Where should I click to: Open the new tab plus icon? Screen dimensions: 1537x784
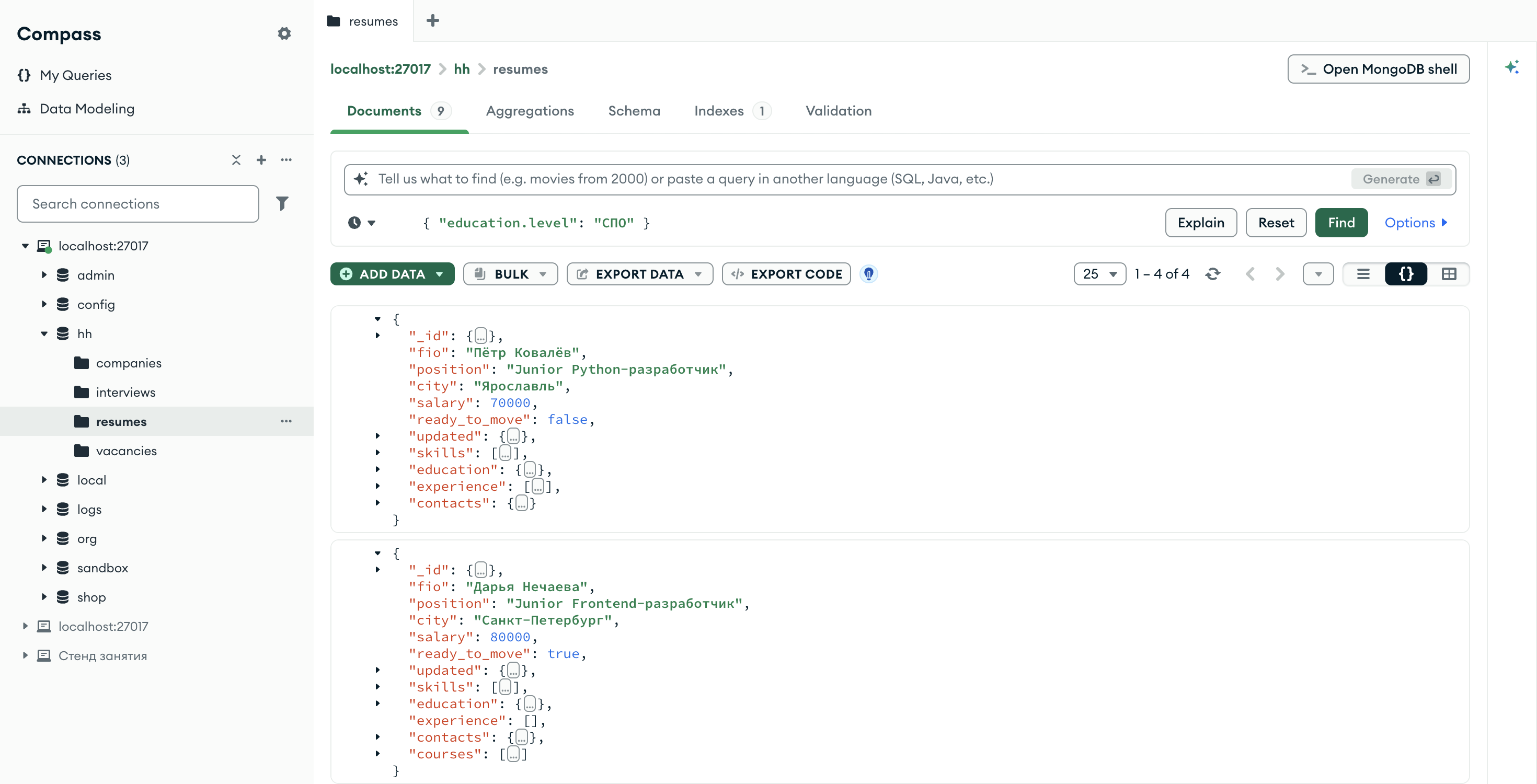(432, 21)
